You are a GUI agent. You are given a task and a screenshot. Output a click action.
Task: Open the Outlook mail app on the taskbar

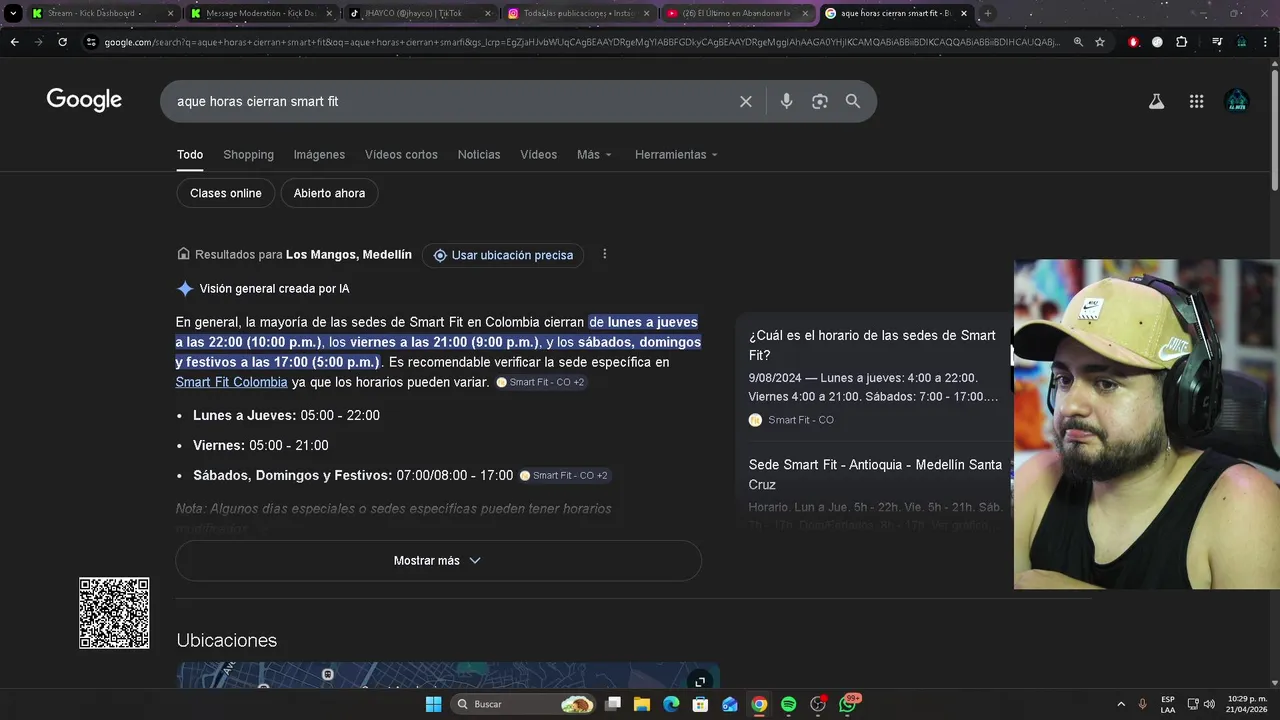click(x=730, y=704)
